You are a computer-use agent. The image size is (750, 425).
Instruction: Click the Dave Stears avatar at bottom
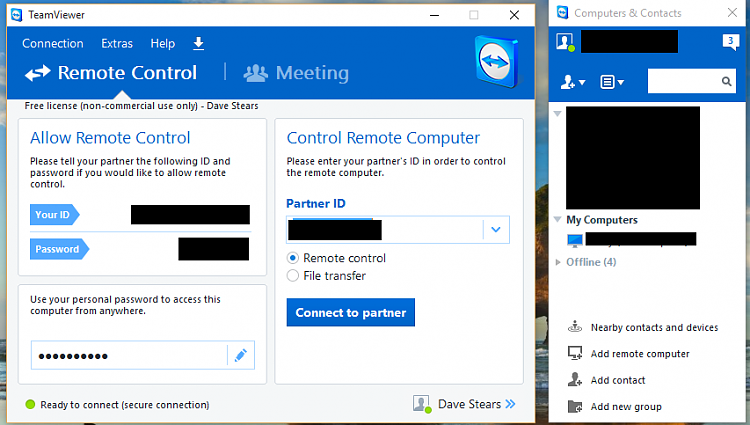(x=421, y=404)
